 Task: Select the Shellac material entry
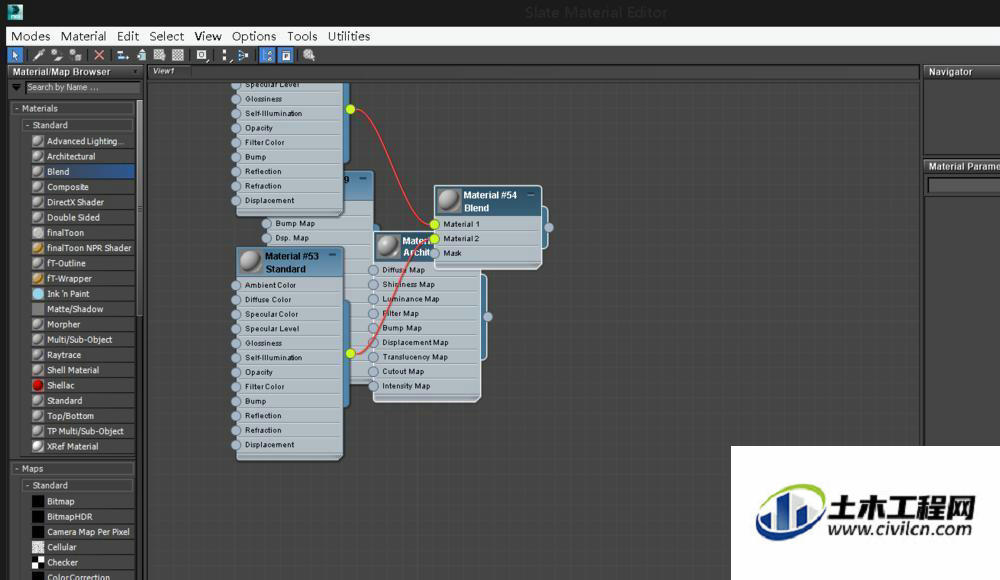pyautogui.click(x=83, y=385)
